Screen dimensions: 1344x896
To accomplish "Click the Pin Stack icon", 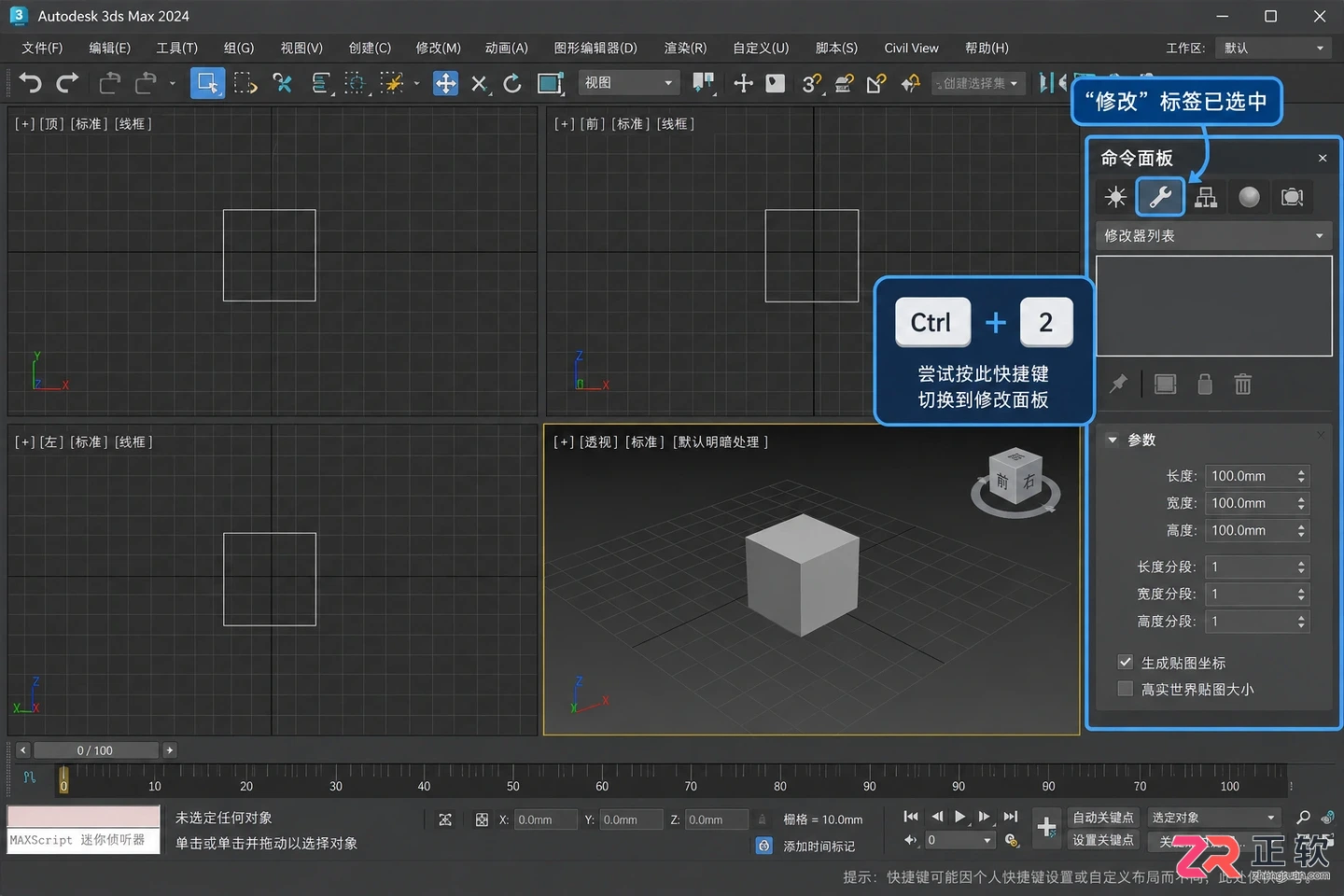I will (1118, 384).
